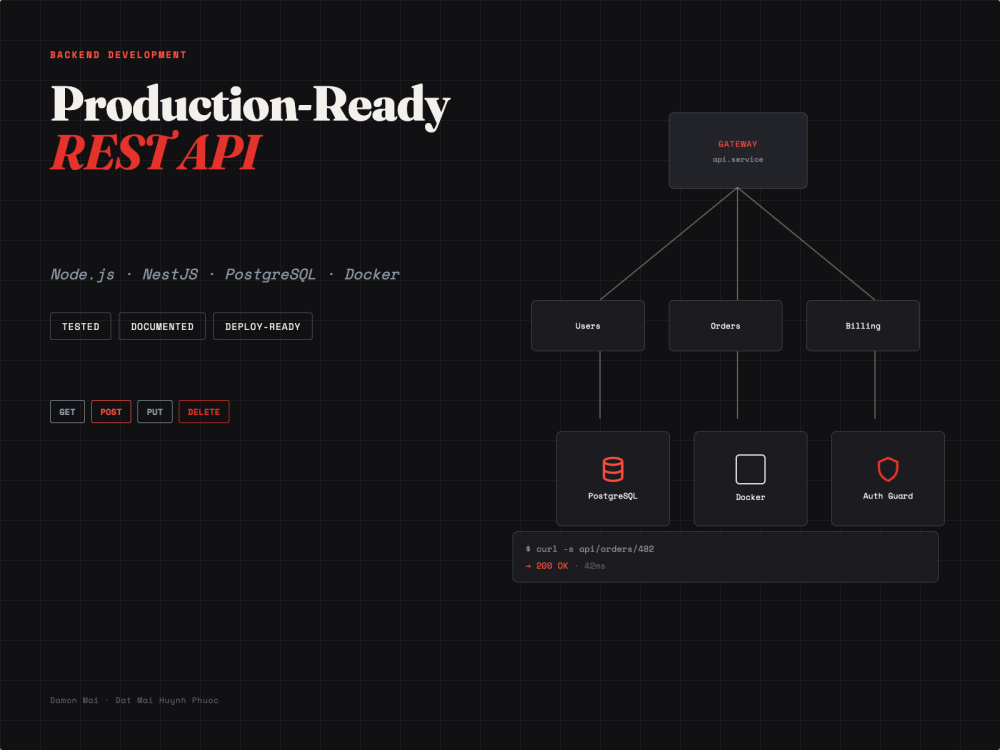
Task: Click PostgreSQL in the italic tech stack line
Action: pos(270,275)
